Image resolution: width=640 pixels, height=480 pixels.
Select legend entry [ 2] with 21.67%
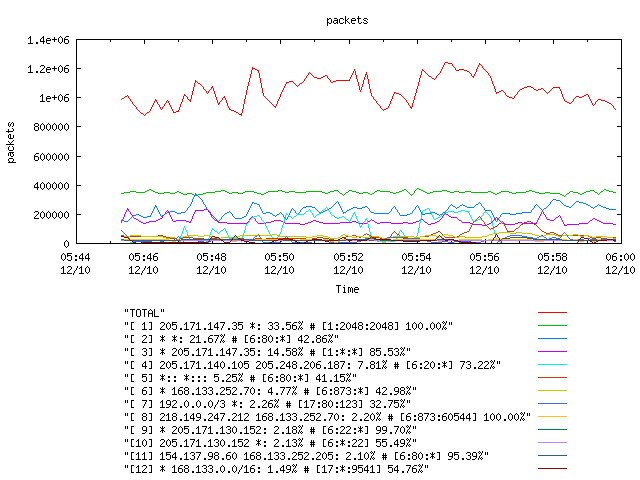tap(231, 339)
